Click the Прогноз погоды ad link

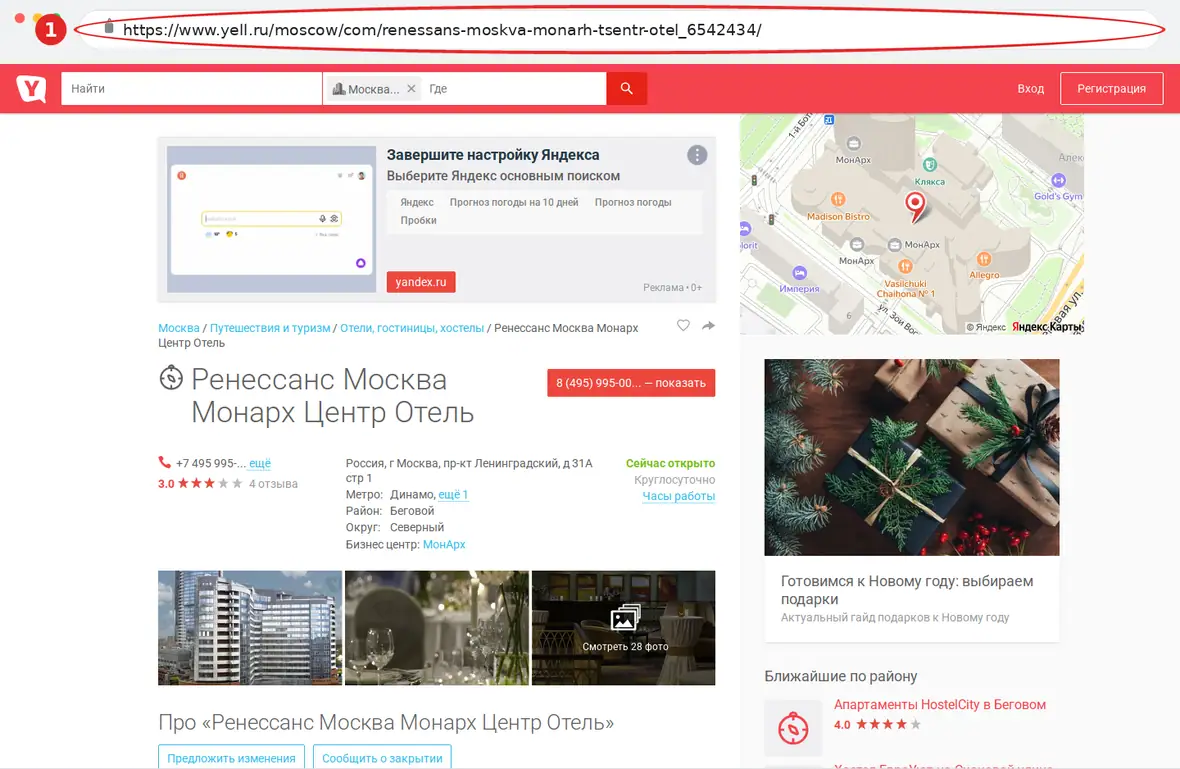click(x=633, y=202)
